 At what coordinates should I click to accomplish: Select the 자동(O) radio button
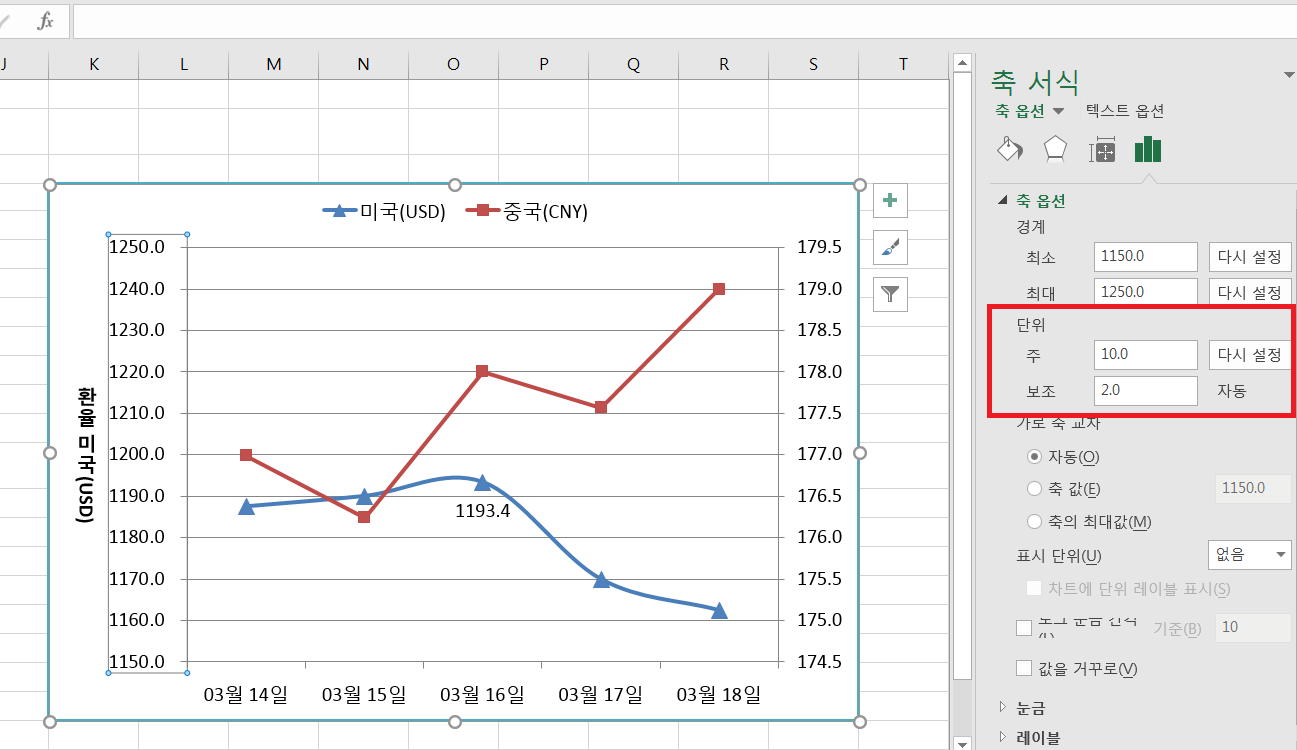pyautogui.click(x=1035, y=457)
